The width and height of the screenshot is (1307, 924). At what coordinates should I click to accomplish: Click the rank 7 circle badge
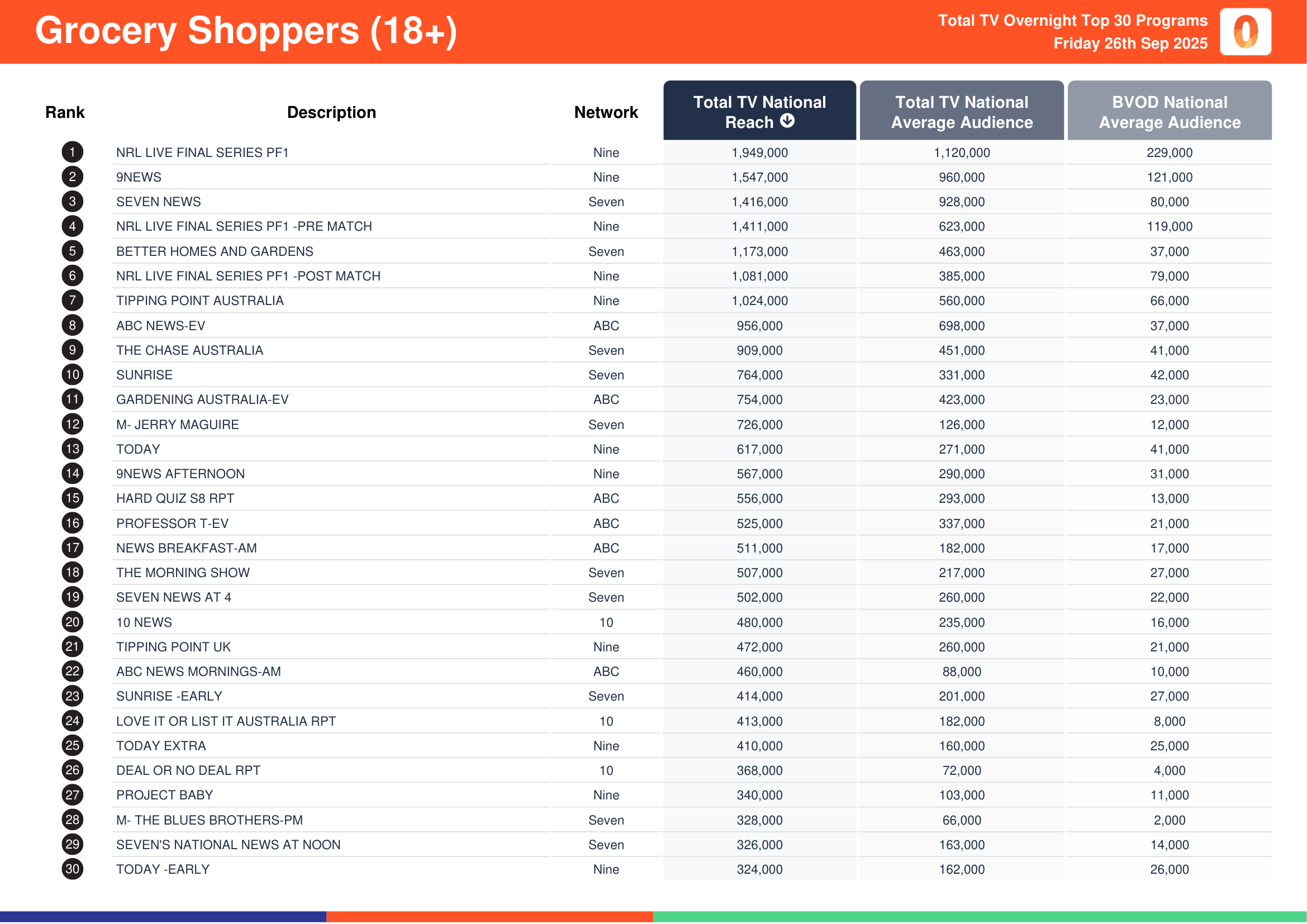tap(72, 301)
